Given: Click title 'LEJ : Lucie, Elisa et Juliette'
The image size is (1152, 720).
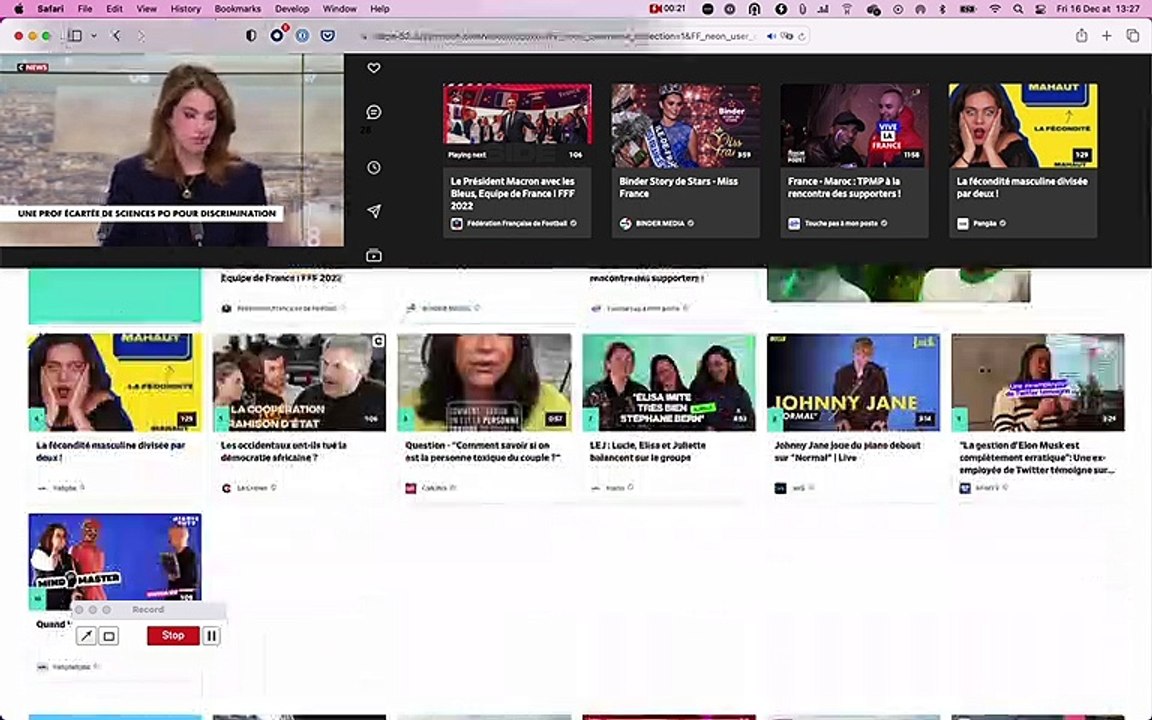Looking at the screenshot, I should [647, 451].
